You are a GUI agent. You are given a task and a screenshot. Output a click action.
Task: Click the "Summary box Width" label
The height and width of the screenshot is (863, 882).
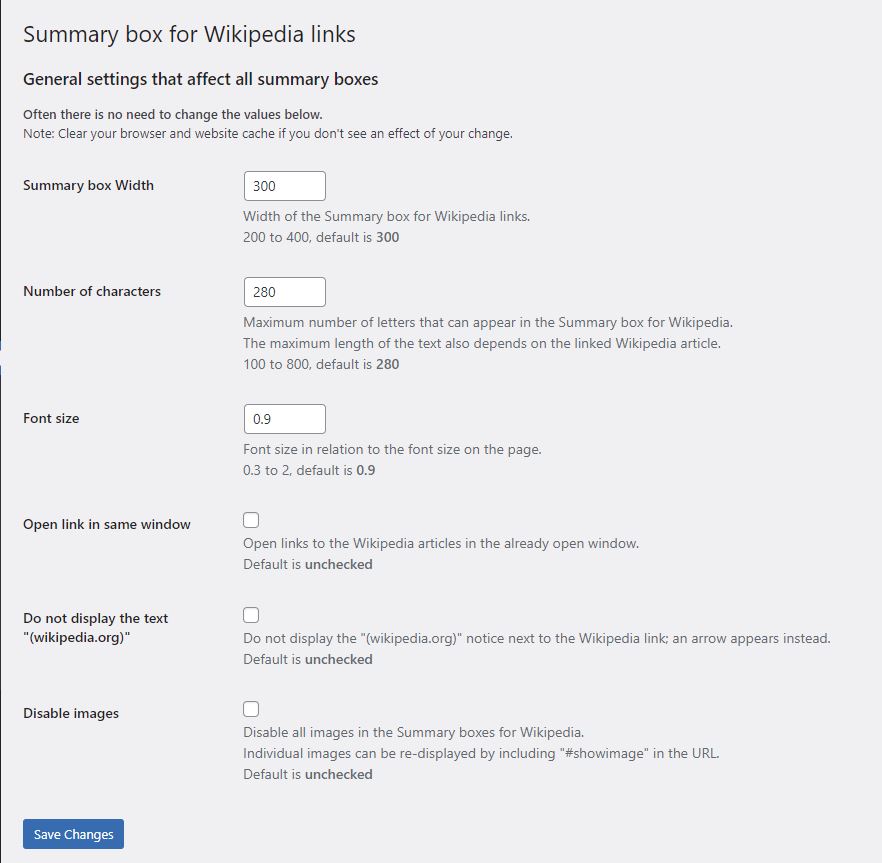click(x=88, y=185)
